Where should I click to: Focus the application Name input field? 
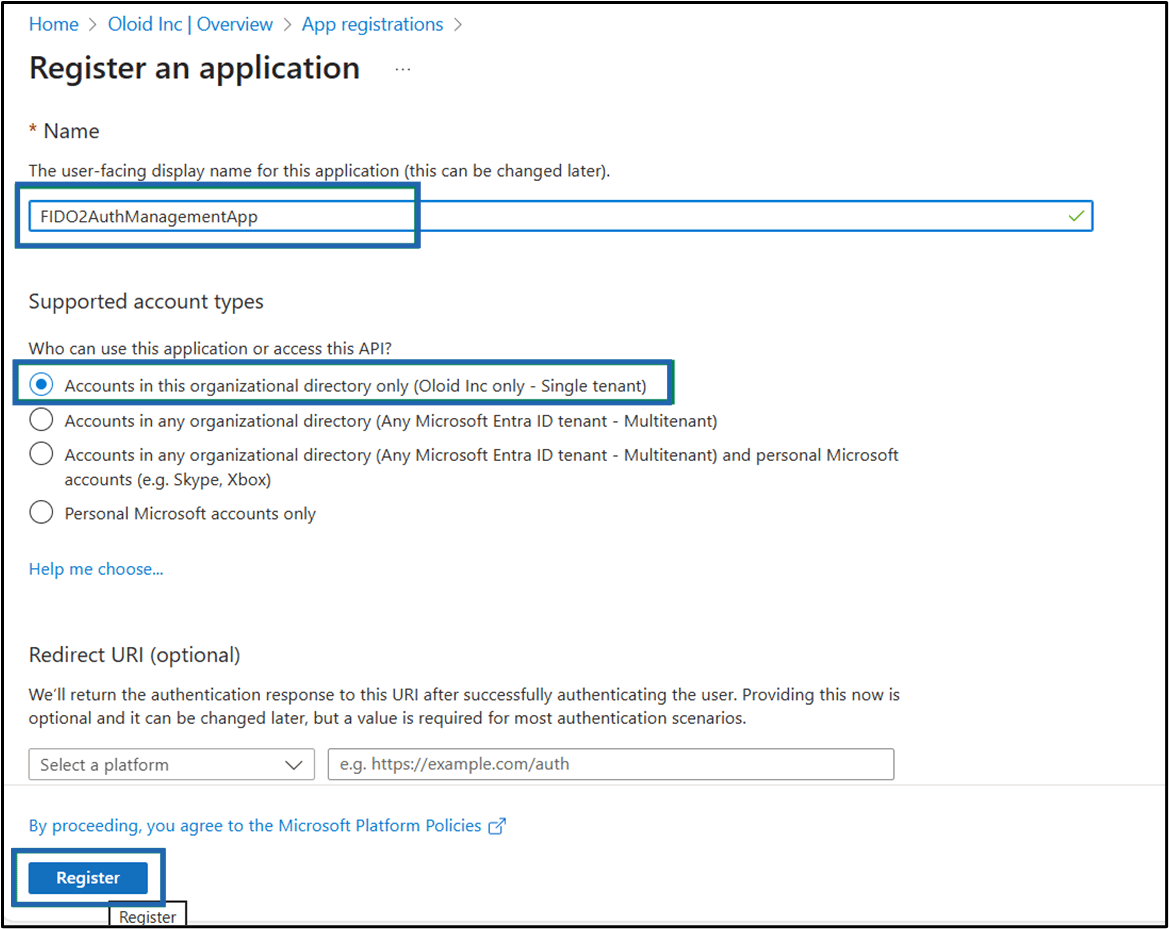click(x=561, y=216)
